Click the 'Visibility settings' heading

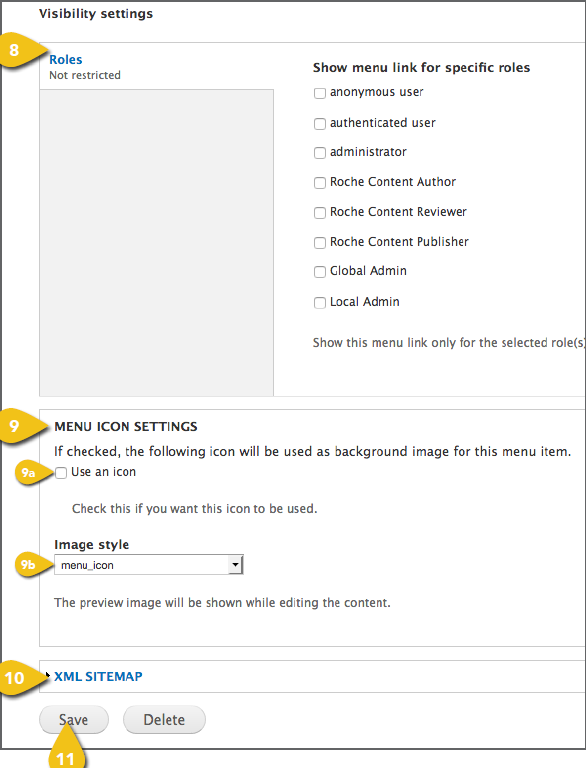96,14
